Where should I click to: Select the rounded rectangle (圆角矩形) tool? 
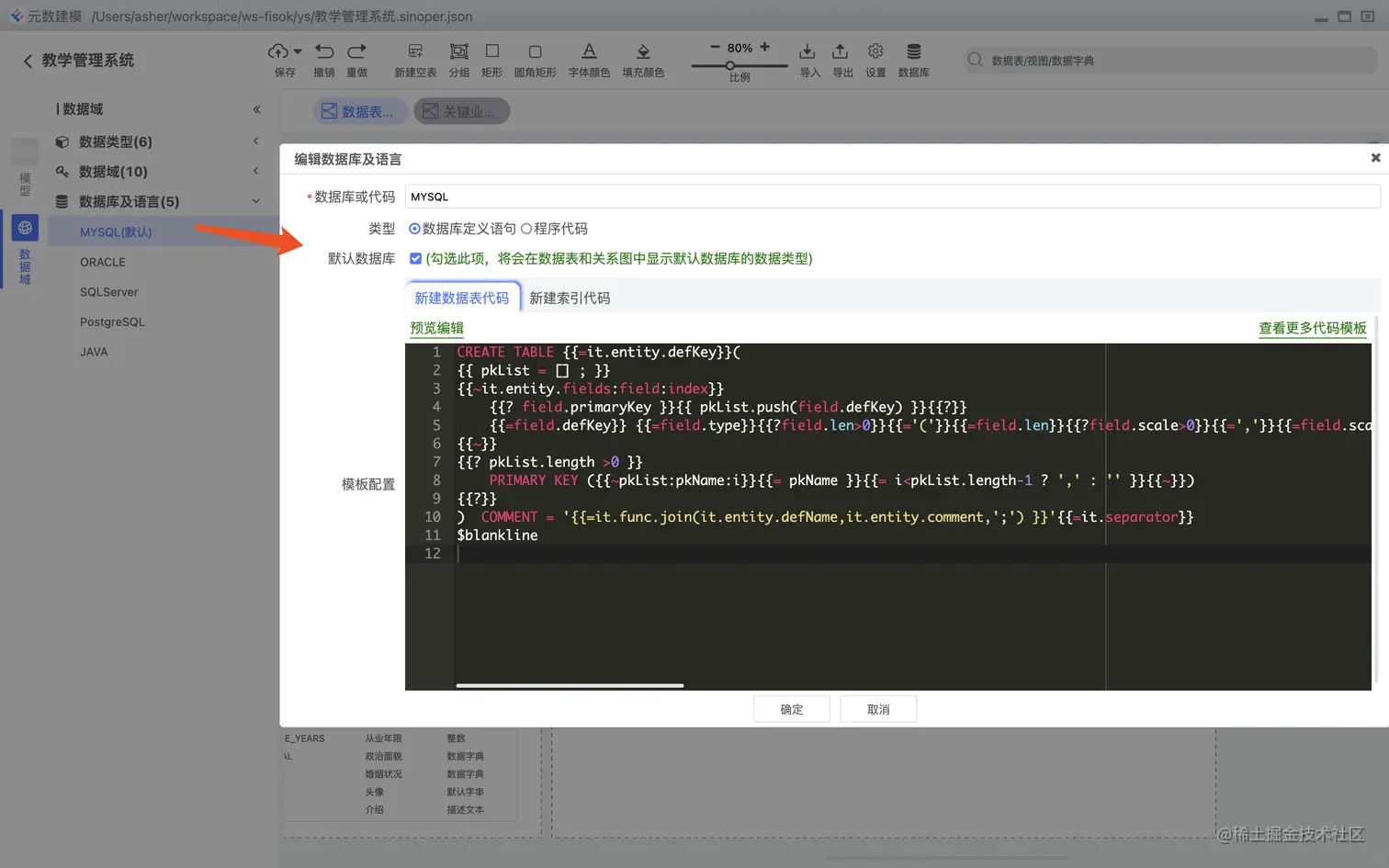click(x=536, y=51)
